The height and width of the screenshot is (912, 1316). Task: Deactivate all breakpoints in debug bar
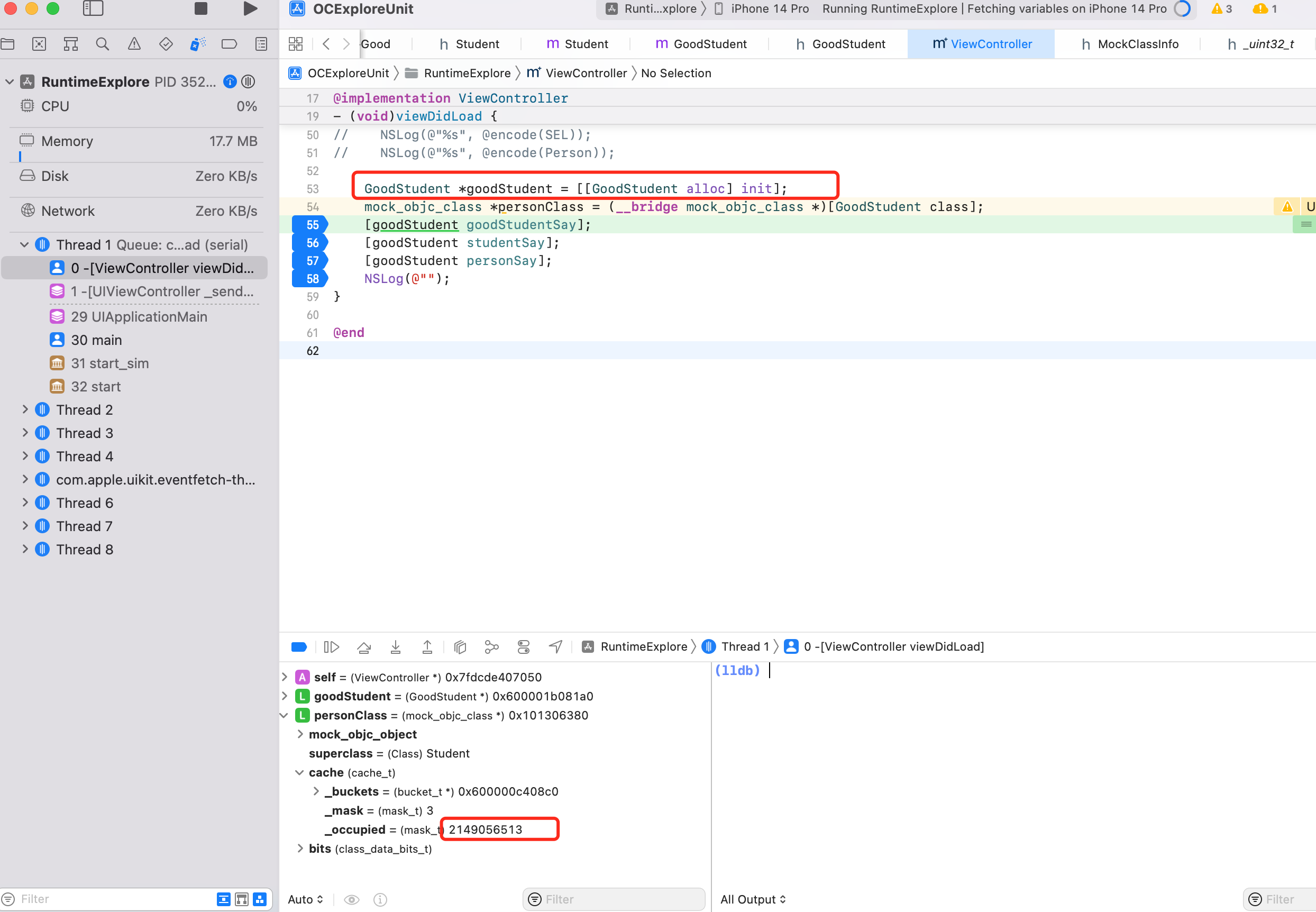299,647
